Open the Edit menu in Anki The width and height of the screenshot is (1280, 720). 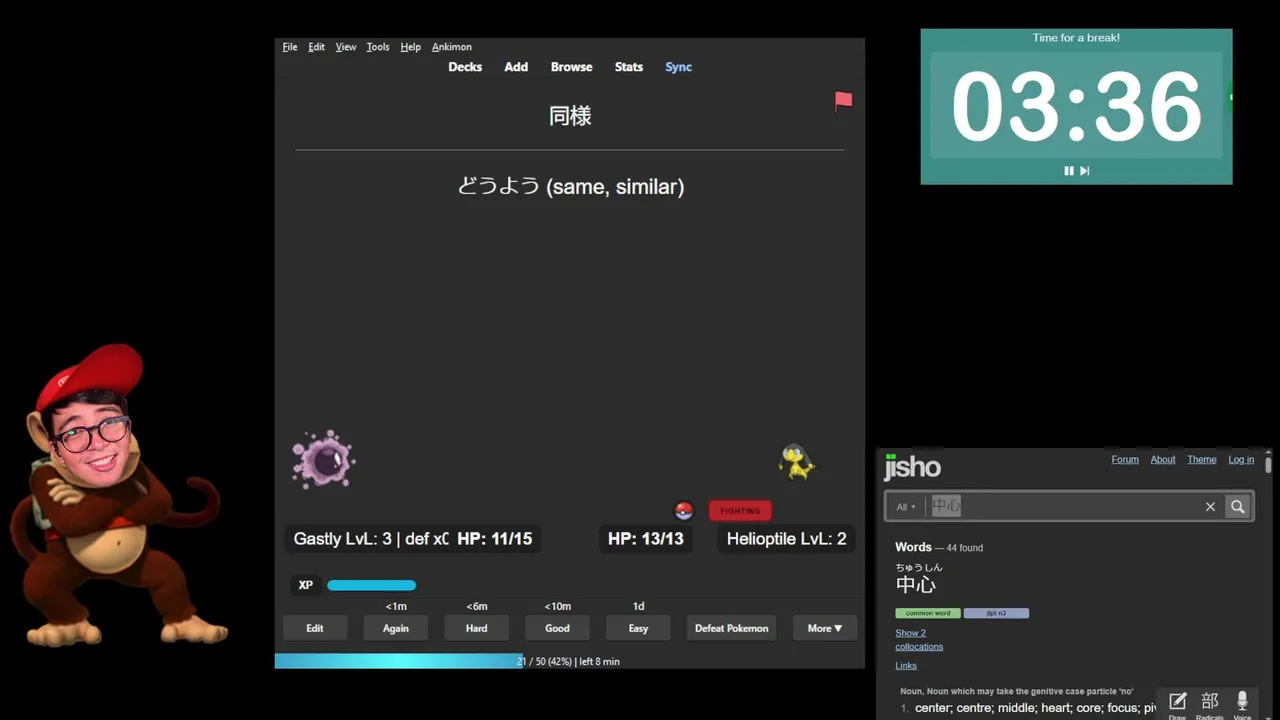click(316, 47)
